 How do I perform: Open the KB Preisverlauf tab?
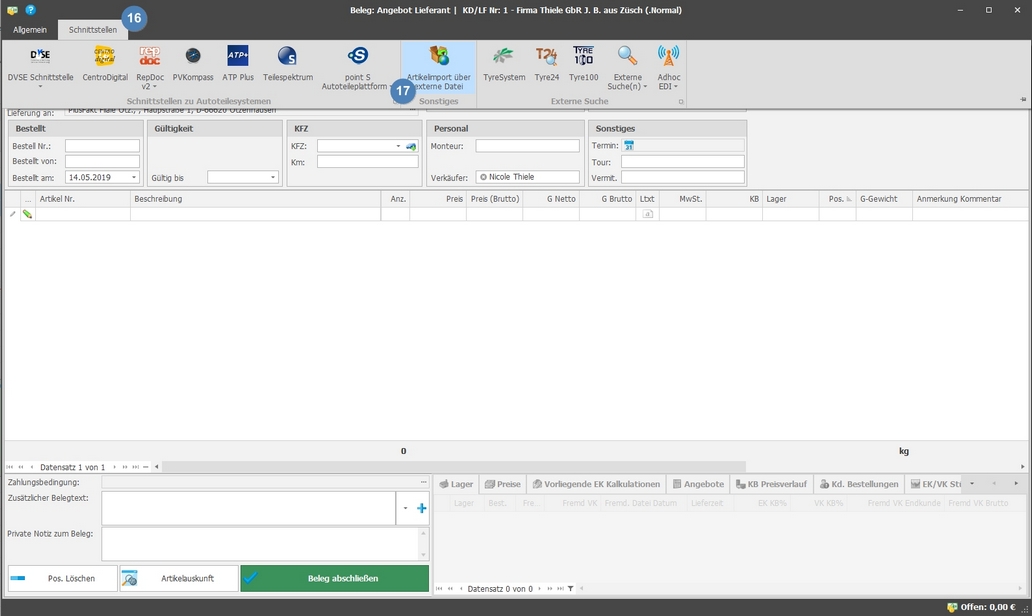pyautogui.click(x=771, y=484)
